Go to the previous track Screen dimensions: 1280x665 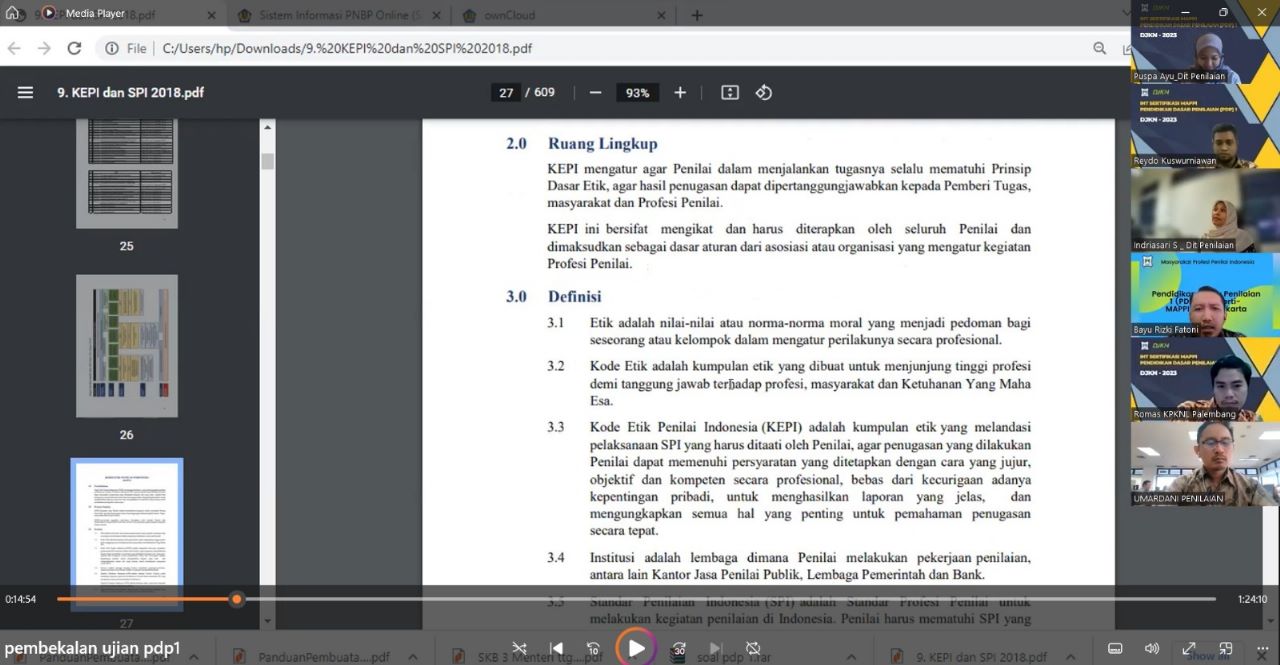click(556, 648)
